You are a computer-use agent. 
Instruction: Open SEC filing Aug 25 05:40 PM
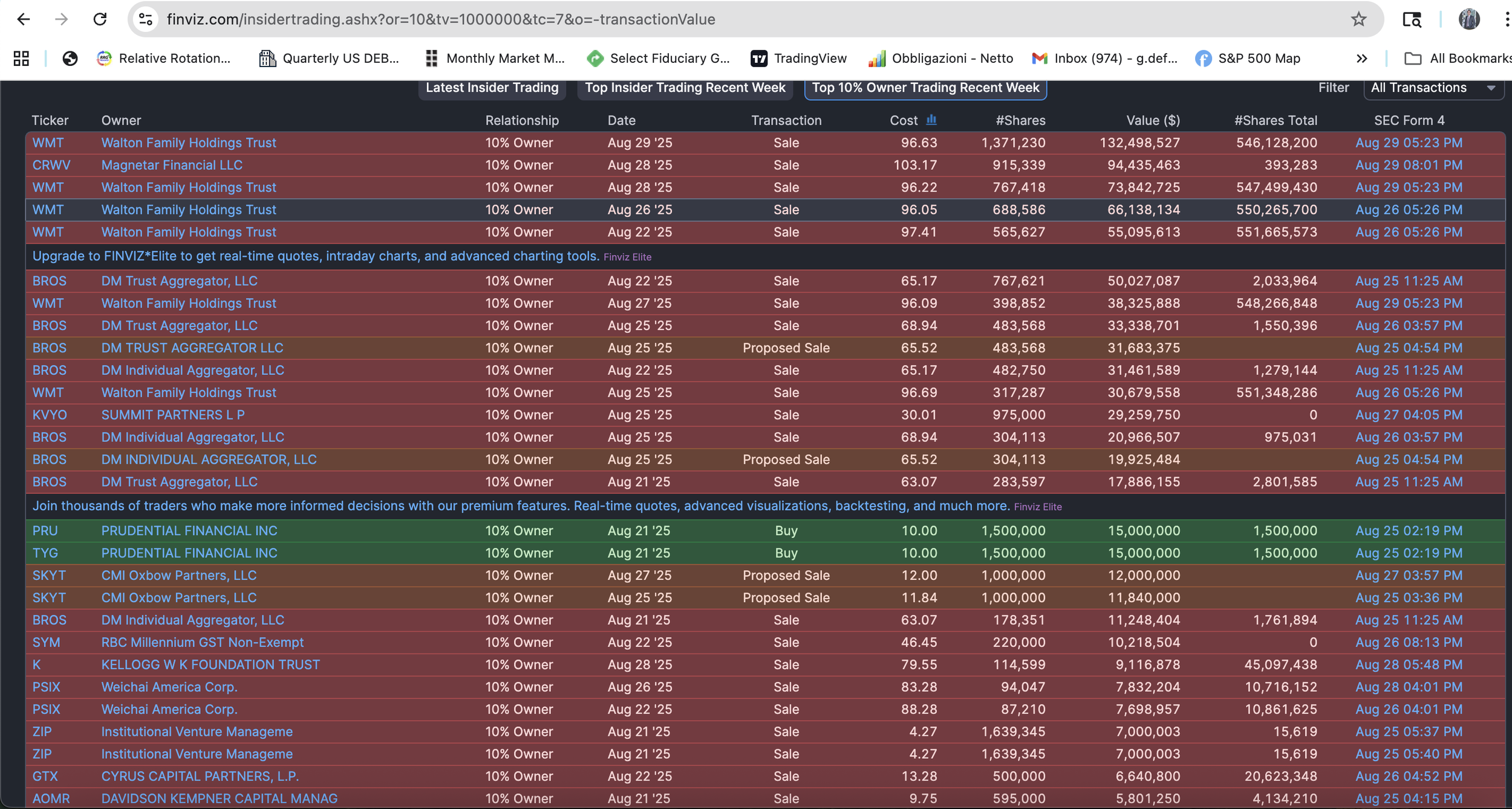click(x=1409, y=753)
